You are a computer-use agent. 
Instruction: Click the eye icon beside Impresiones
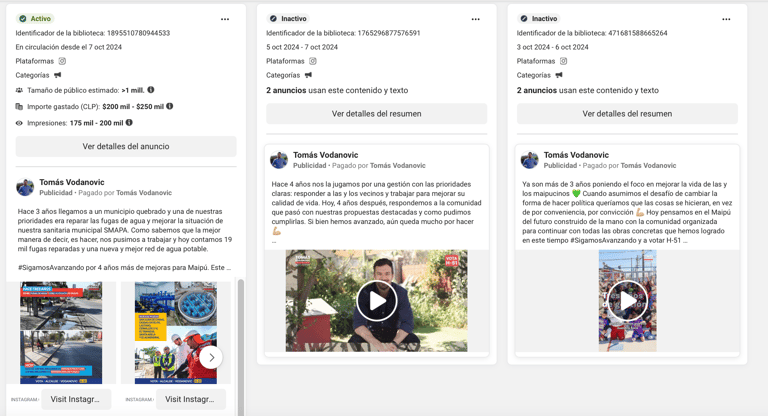(19, 123)
